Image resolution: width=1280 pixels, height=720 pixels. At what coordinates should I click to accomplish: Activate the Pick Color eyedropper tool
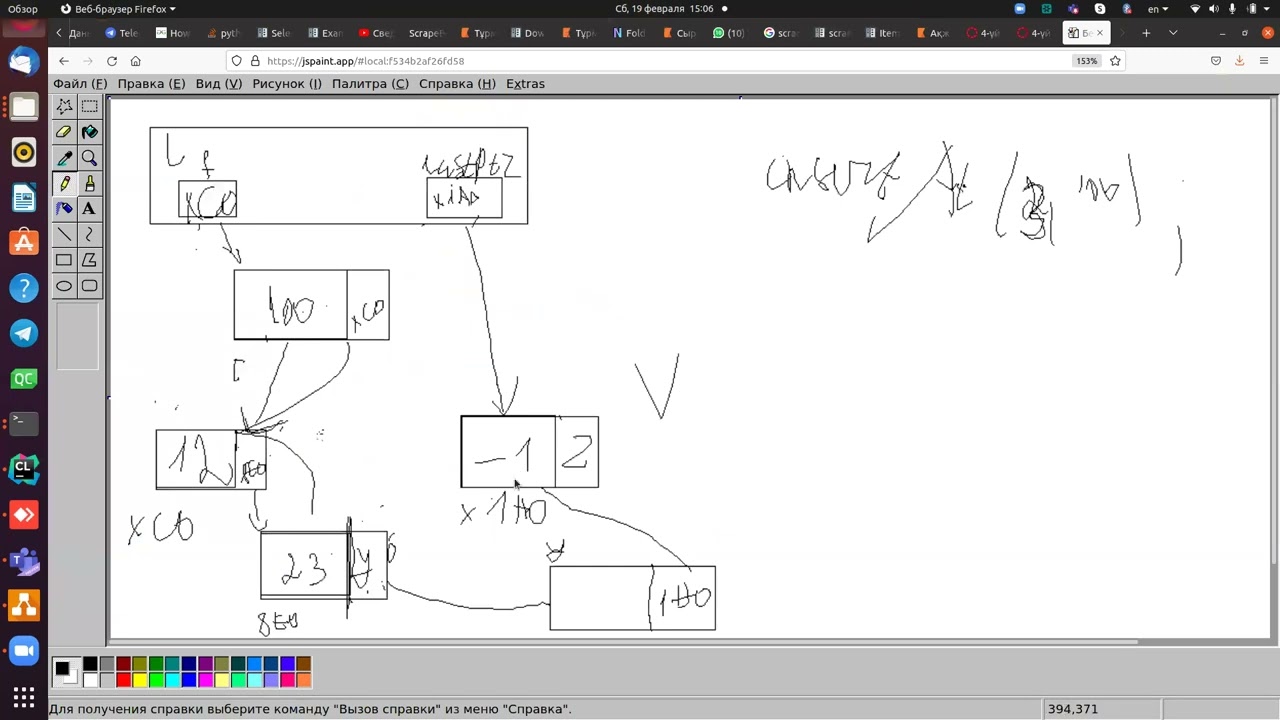(64, 158)
